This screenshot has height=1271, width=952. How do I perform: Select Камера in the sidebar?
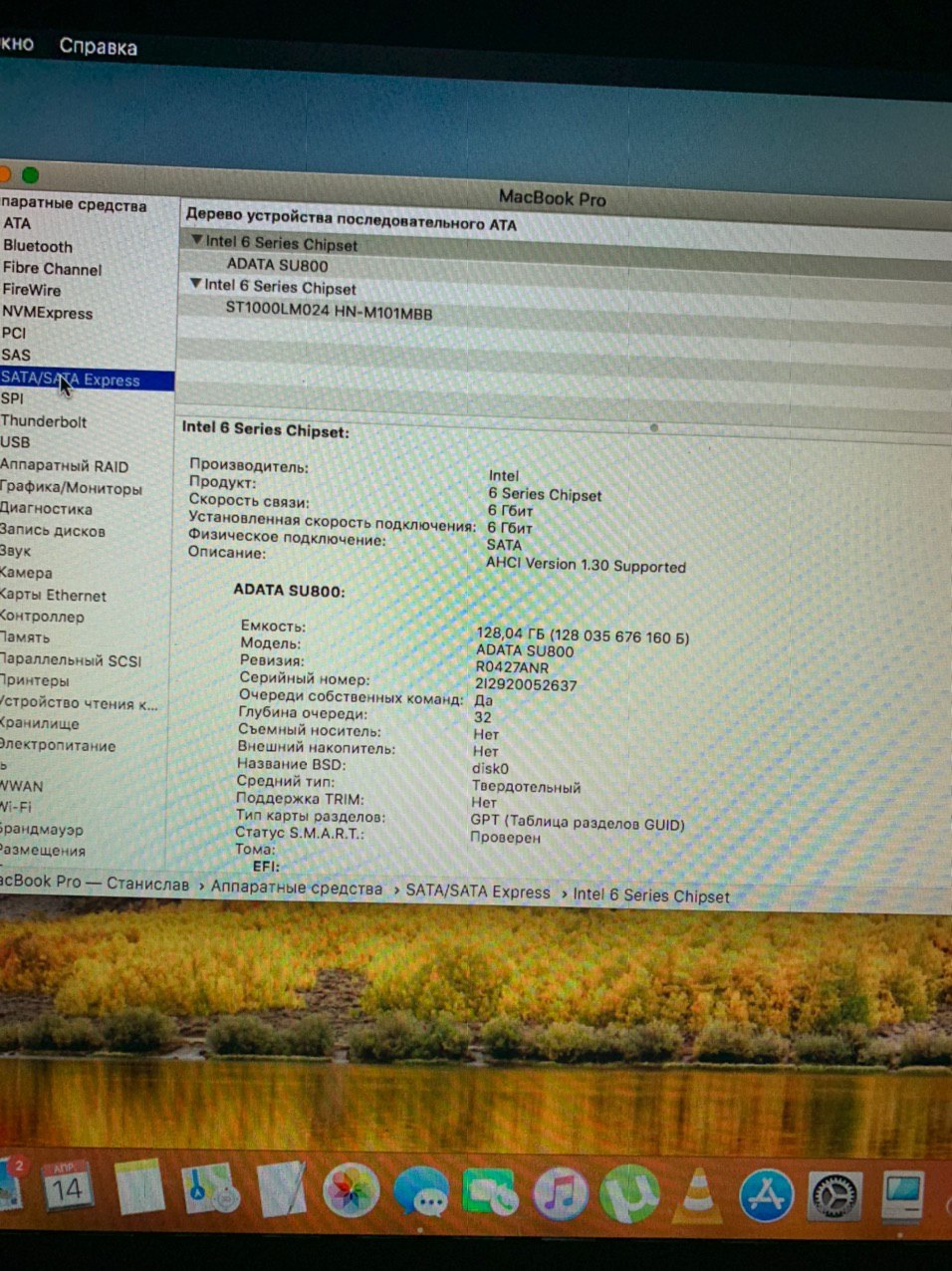26,573
